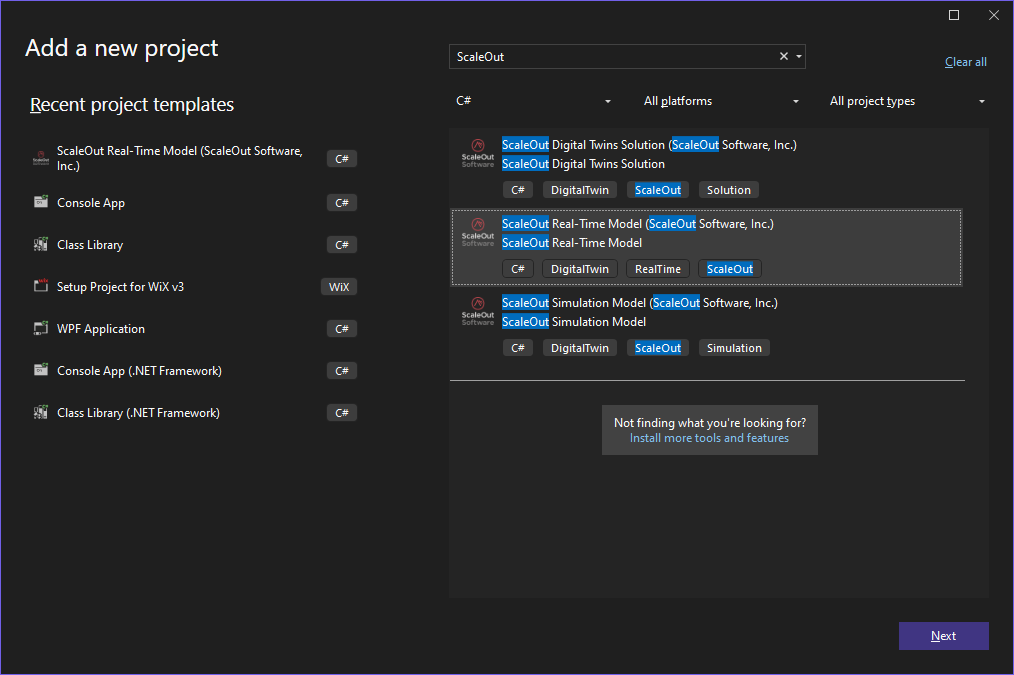This screenshot has width=1014, height=675.
Task: Click DigitalTwin tag on Real-Time Model result
Action: (x=579, y=269)
